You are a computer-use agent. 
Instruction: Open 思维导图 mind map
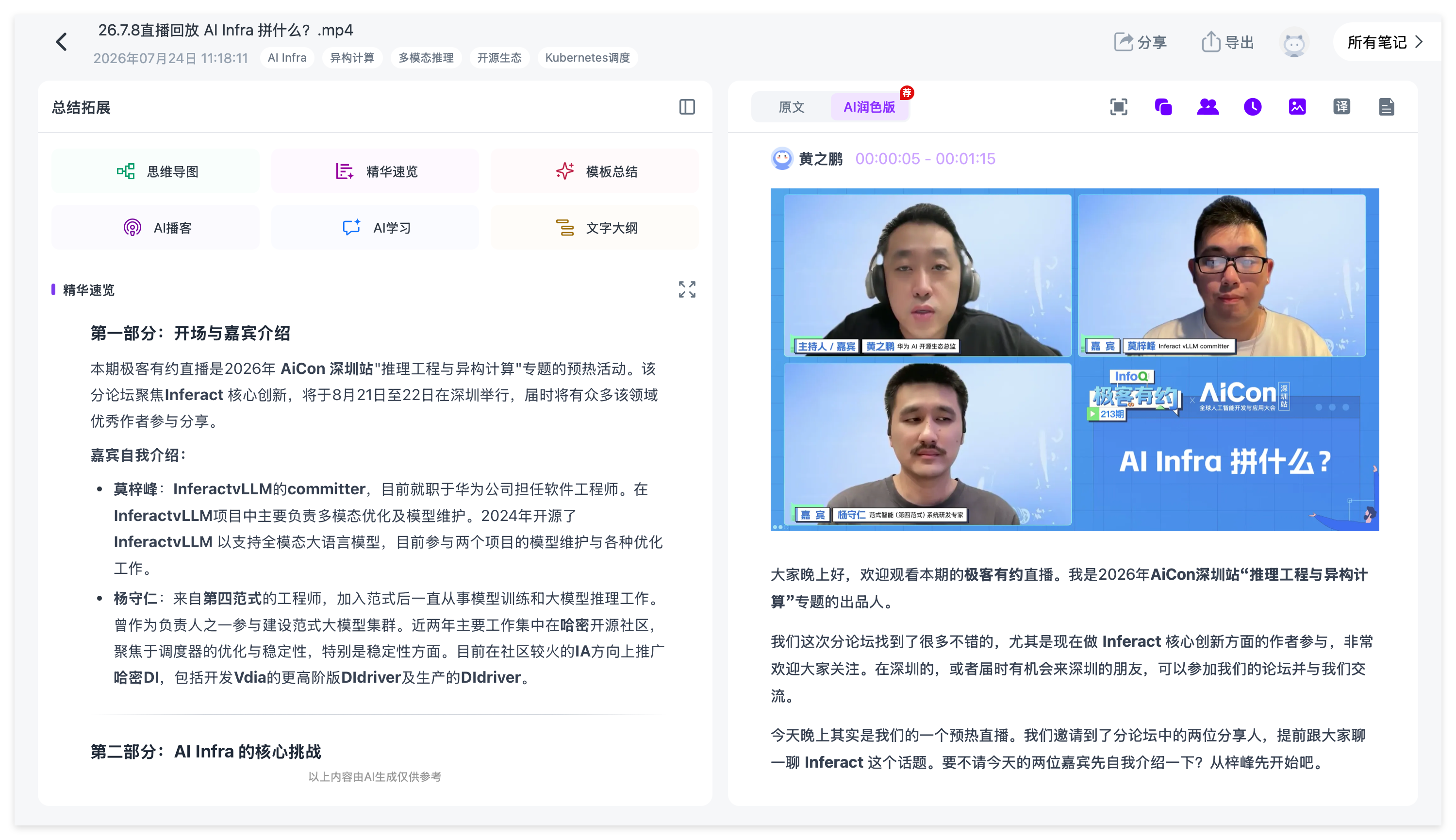[155, 171]
